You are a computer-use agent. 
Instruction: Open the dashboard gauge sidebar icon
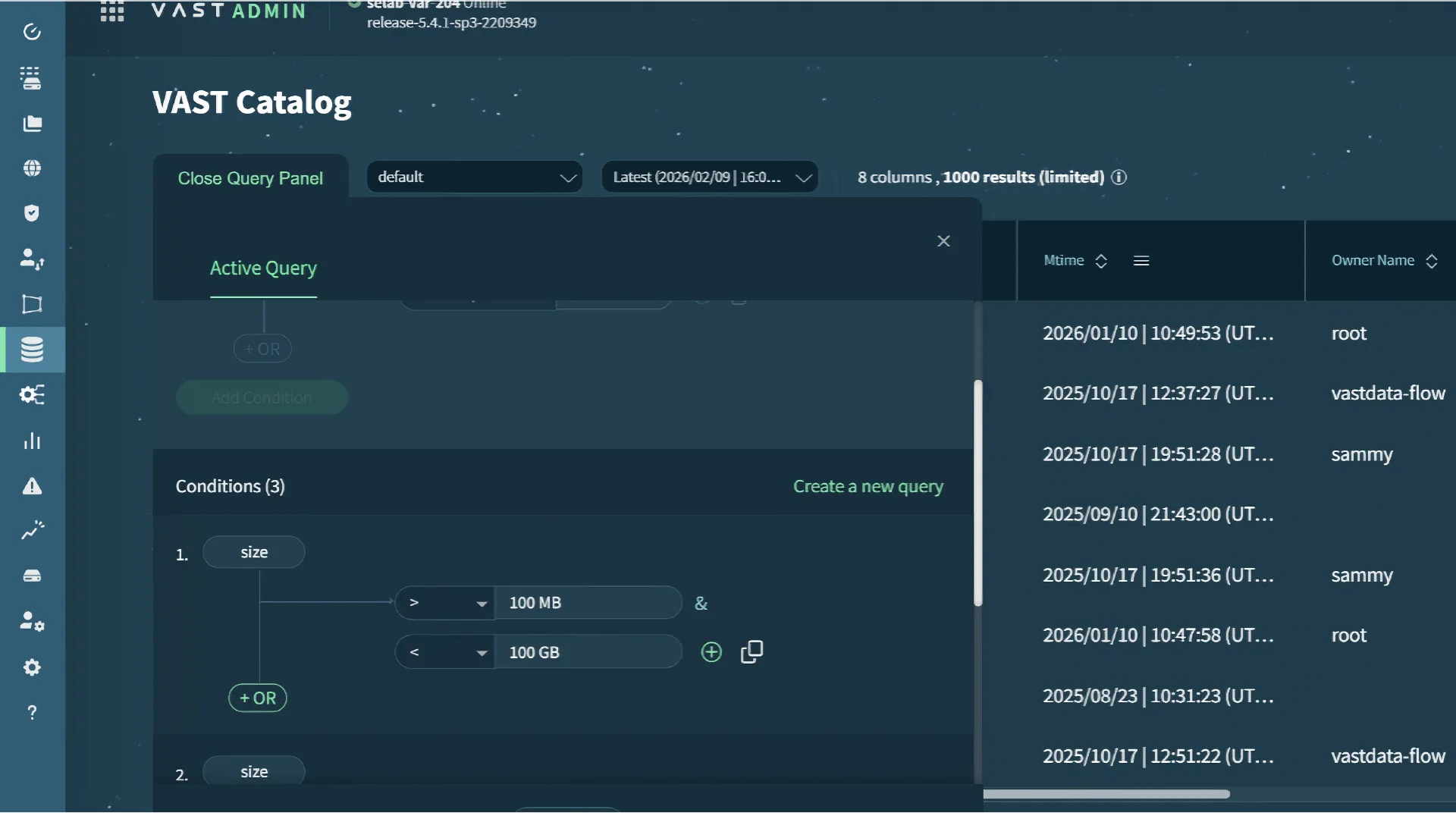coord(32,32)
